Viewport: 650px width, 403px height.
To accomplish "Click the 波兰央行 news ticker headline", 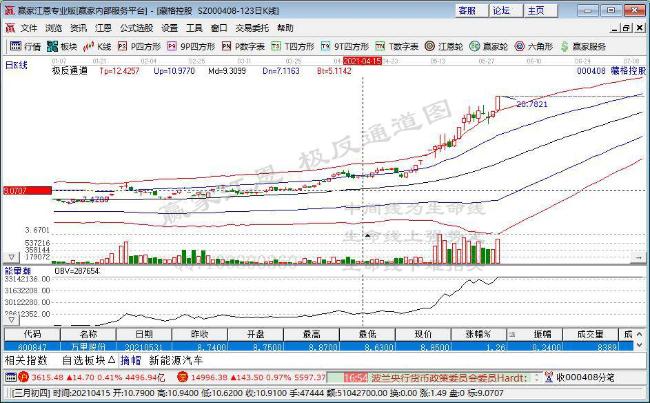I will tap(449, 378).
